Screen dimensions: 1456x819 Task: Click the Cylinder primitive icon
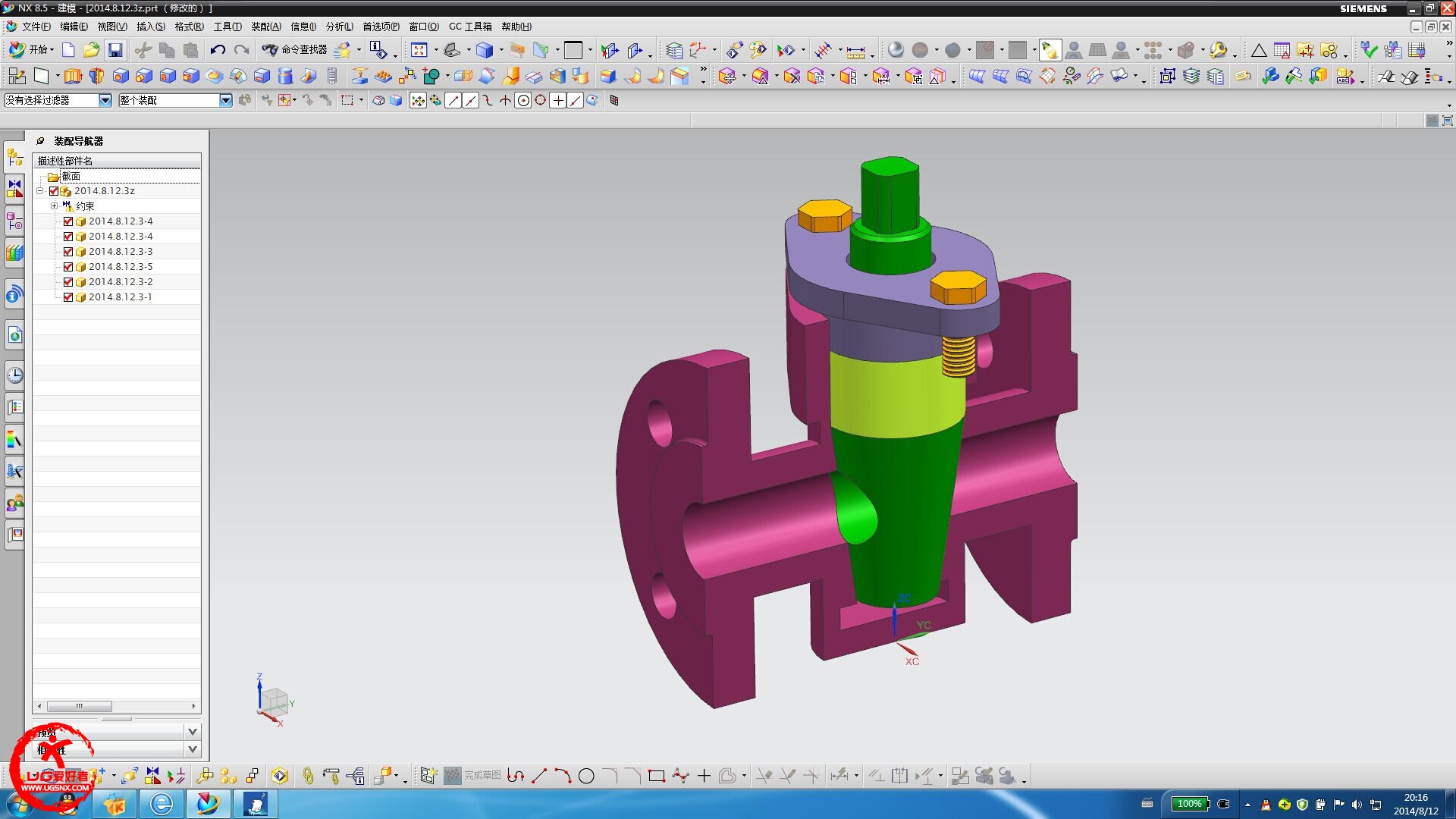pos(285,76)
